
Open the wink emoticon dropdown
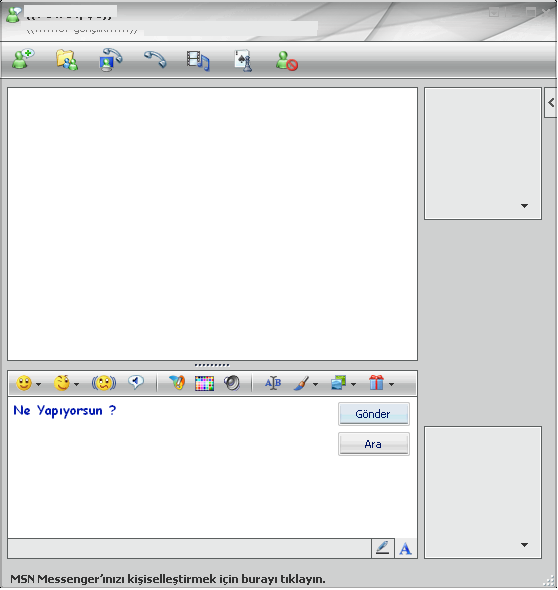coord(66,383)
